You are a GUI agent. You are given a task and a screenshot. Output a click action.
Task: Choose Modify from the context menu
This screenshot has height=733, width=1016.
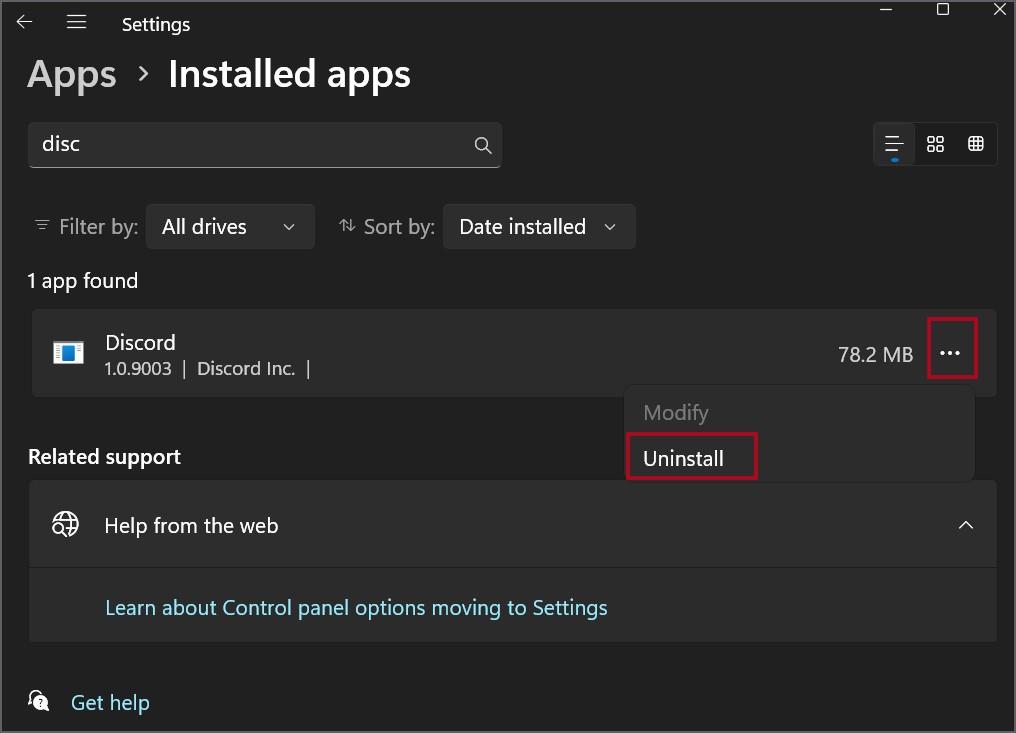point(676,413)
